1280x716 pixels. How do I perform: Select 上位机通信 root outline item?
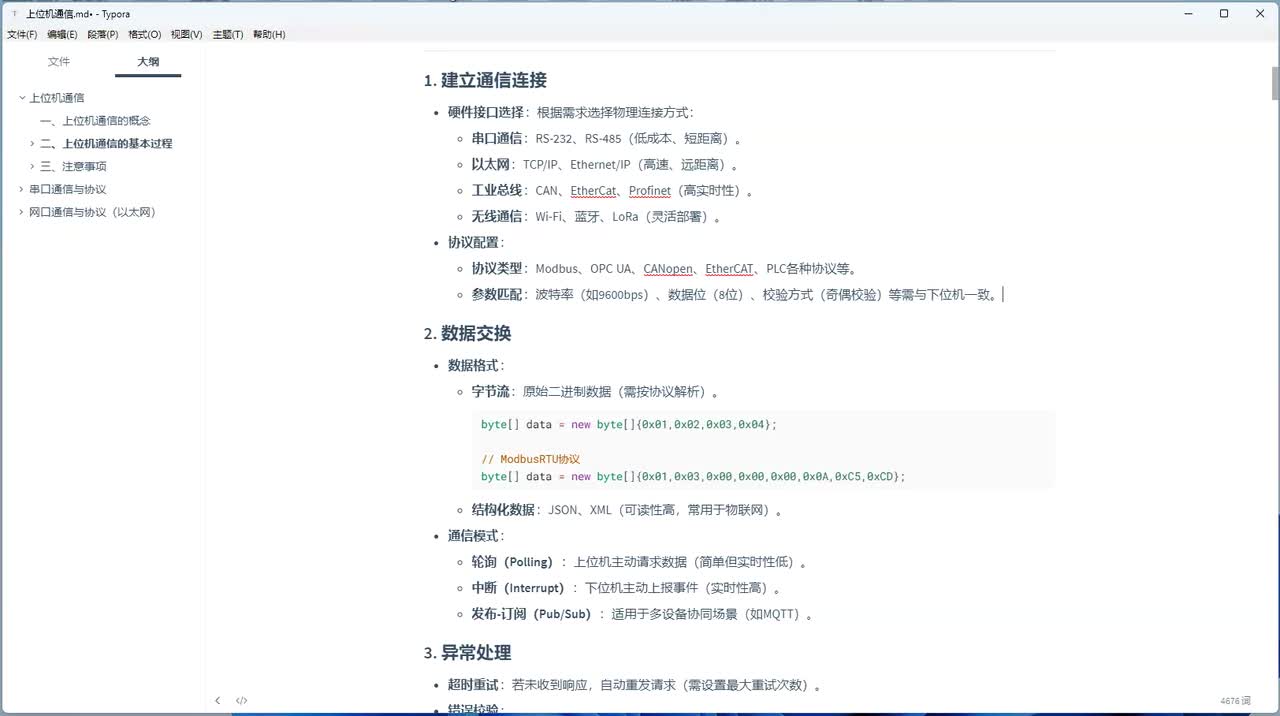[x=57, y=98]
